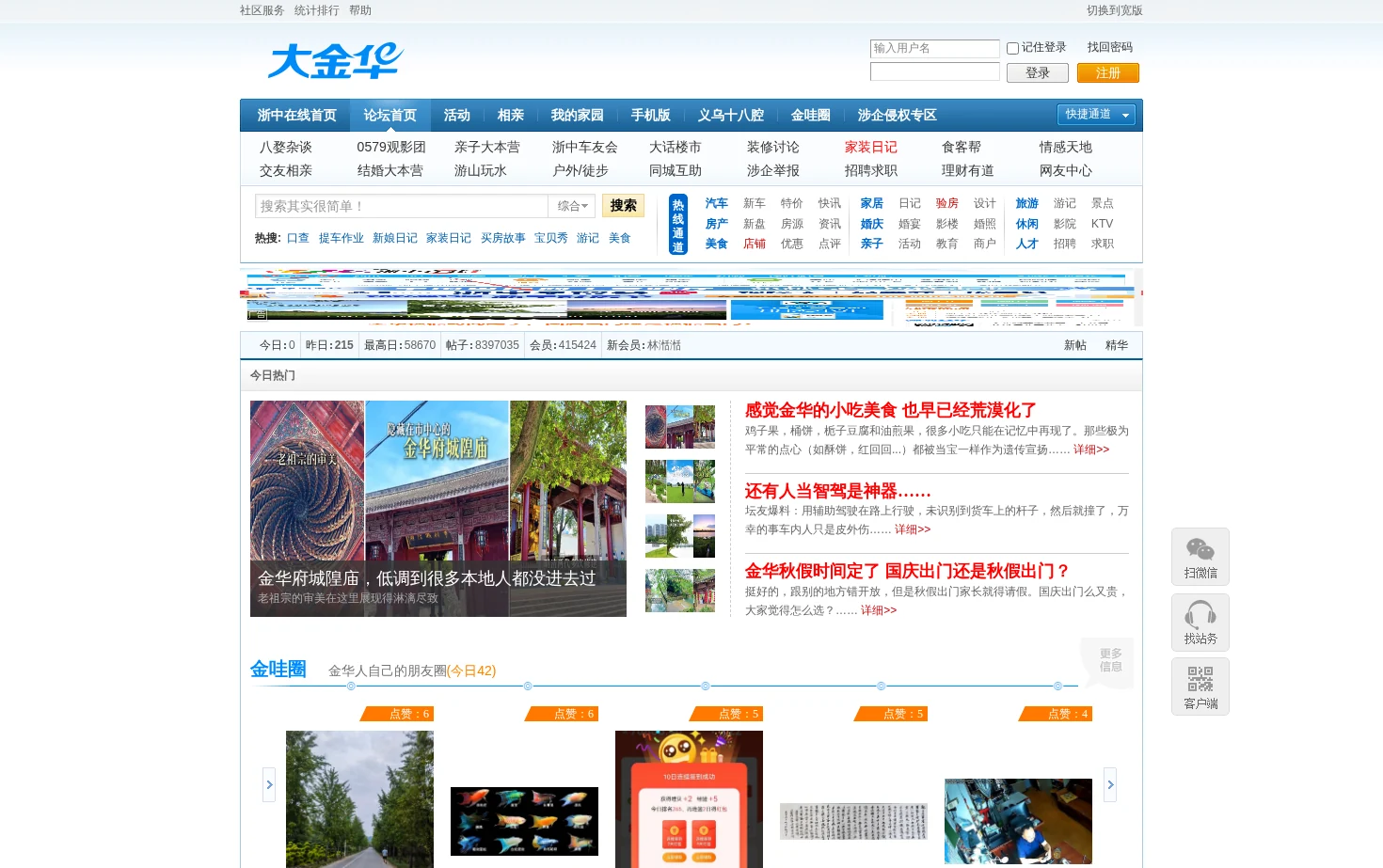Select the fourth green path slideshow thumbnail
The width and height of the screenshot is (1383, 868).
click(x=680, y=591)
